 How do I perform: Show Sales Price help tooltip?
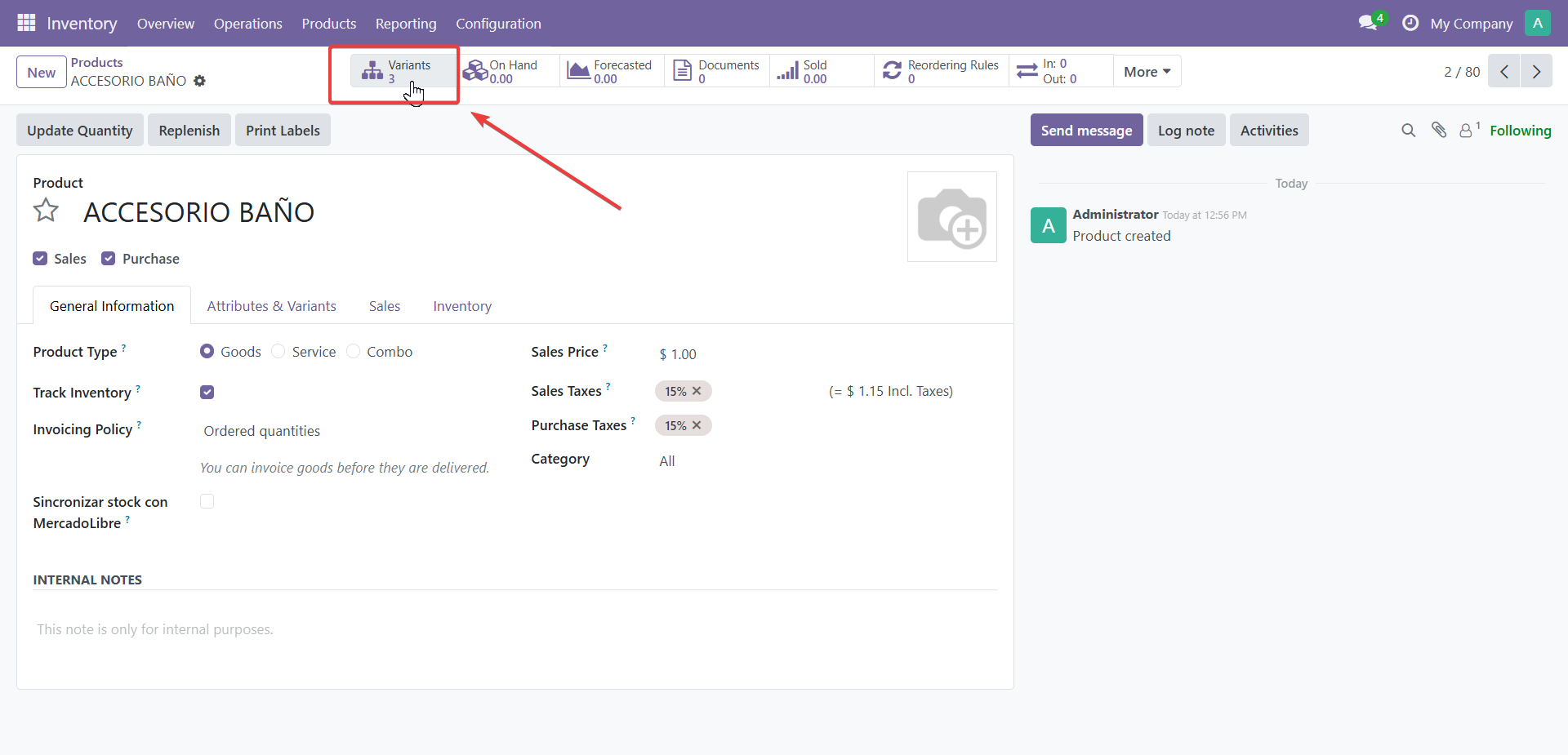tap(605, 348)
